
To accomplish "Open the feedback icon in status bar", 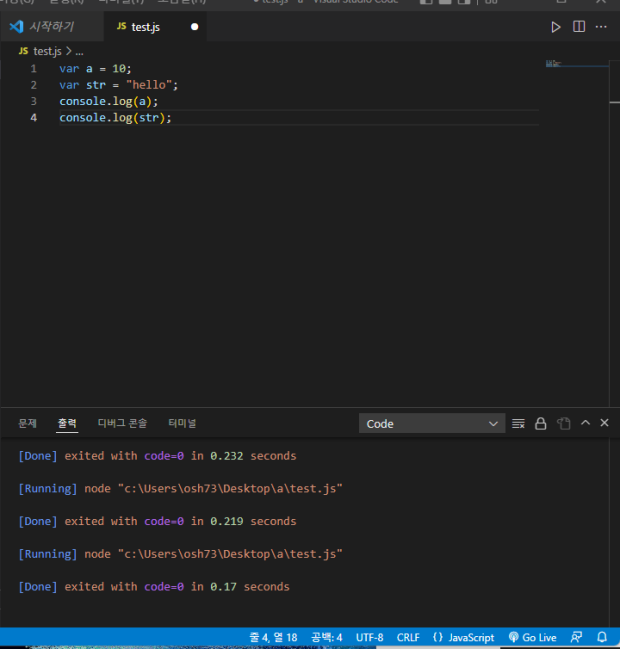I will (x=576, y=637).
